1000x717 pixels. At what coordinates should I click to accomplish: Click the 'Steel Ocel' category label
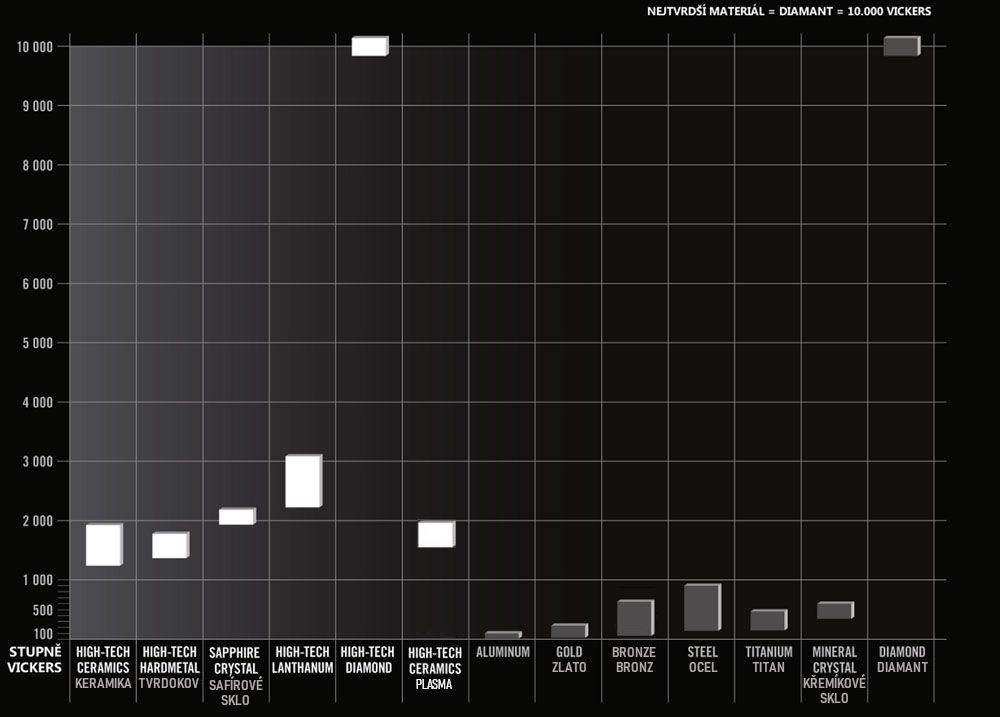tap(702, 660)
